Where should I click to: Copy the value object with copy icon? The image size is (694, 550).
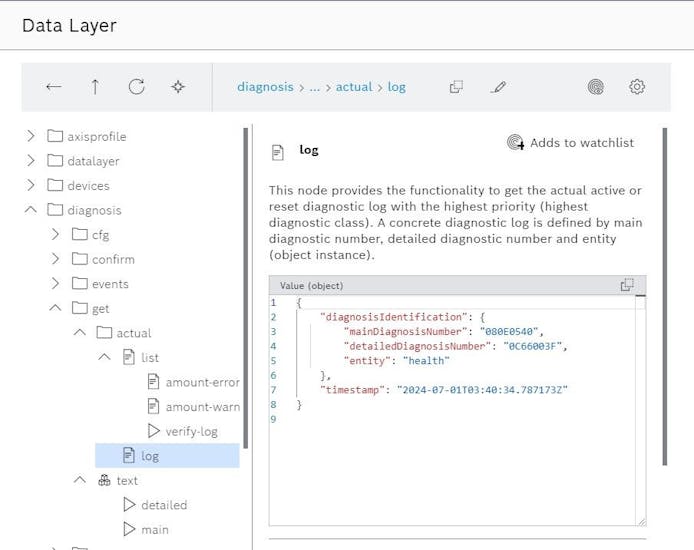627,285
